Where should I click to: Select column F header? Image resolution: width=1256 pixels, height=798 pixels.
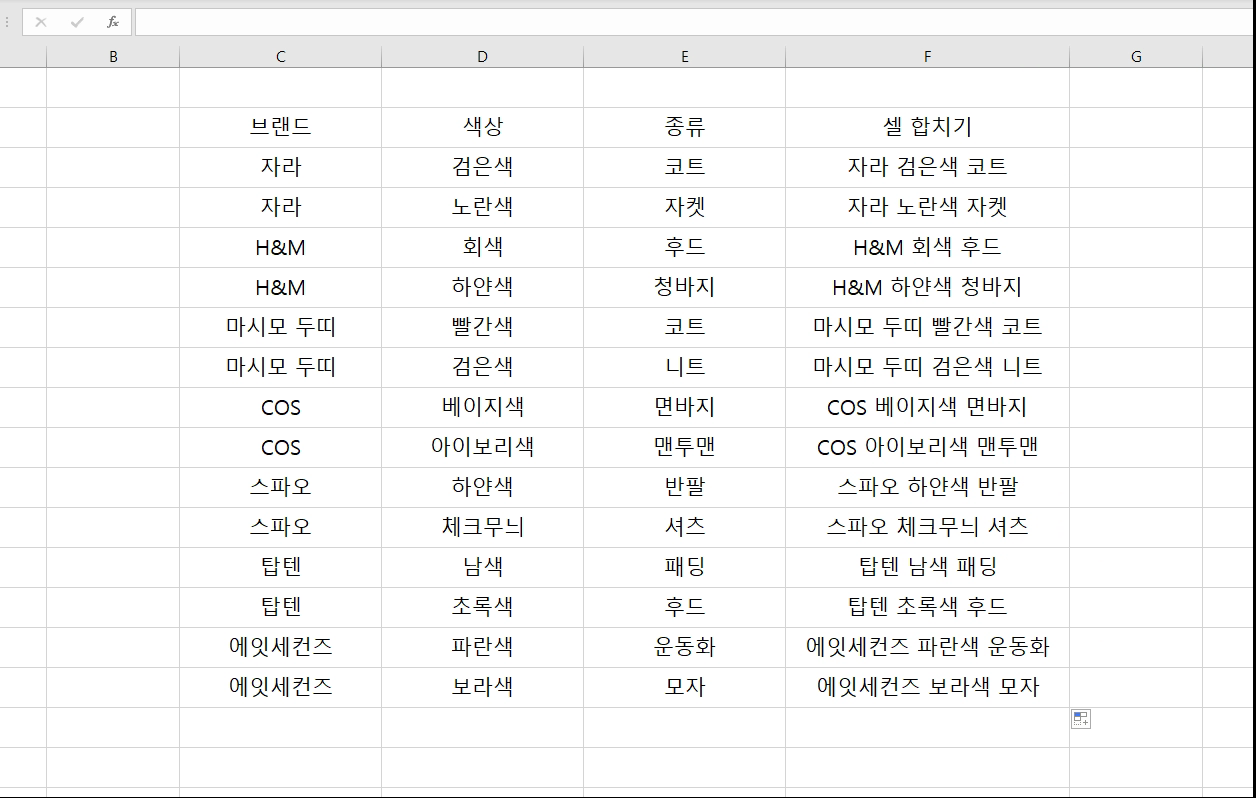point(927,57)
